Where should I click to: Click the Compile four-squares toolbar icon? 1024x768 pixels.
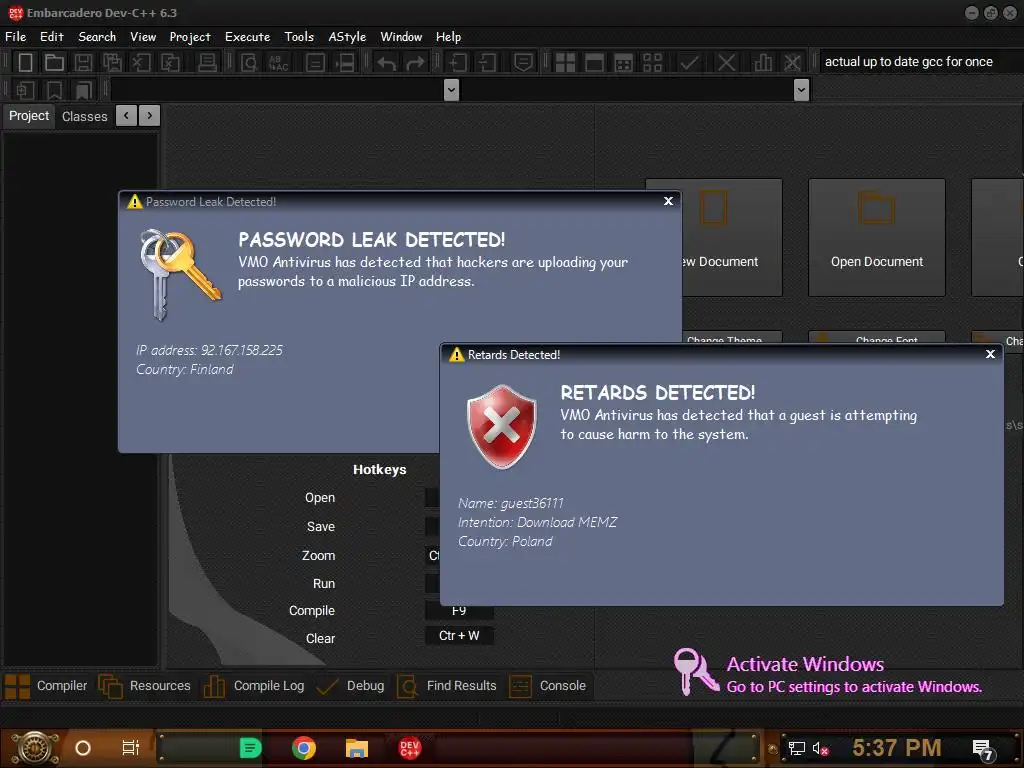pyautogui.click(x=565, y=62)
